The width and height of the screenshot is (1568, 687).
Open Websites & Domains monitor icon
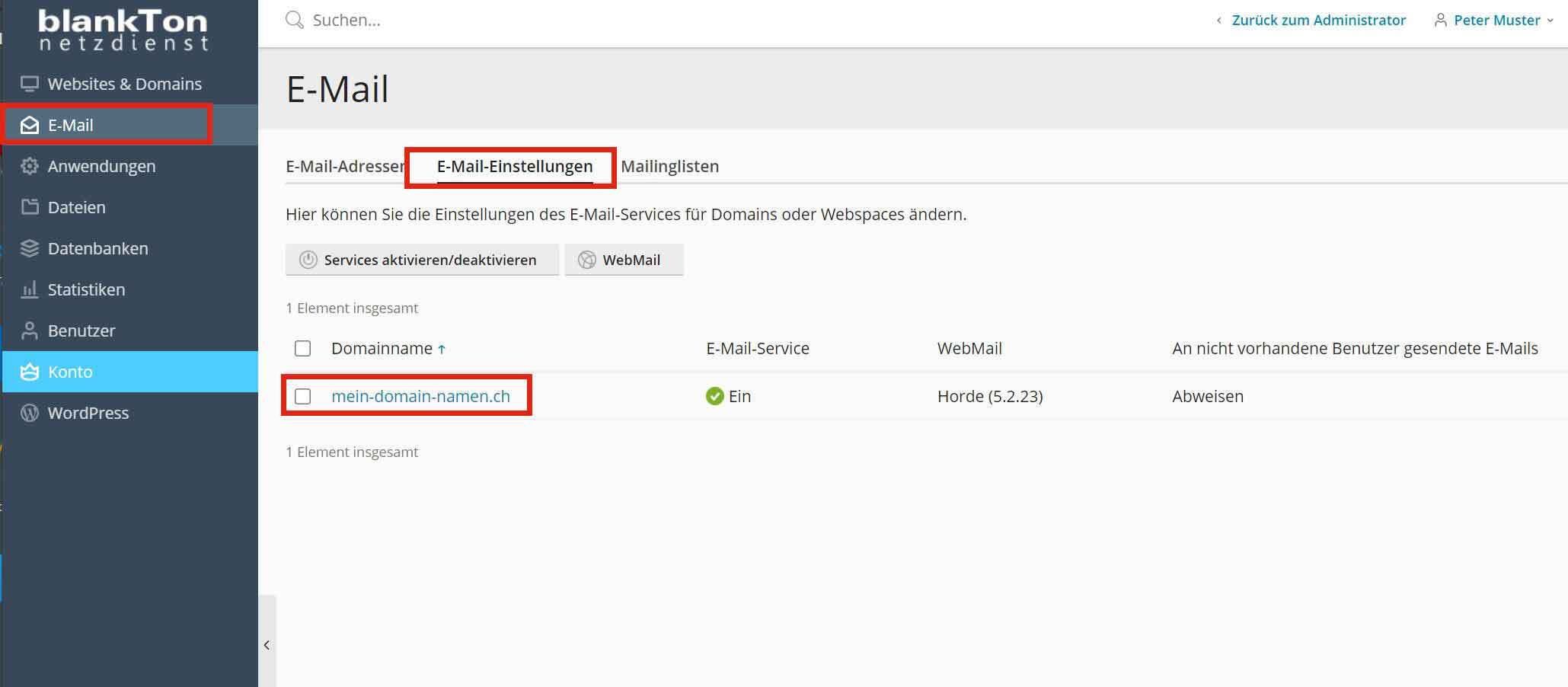(x=30, y=84)
